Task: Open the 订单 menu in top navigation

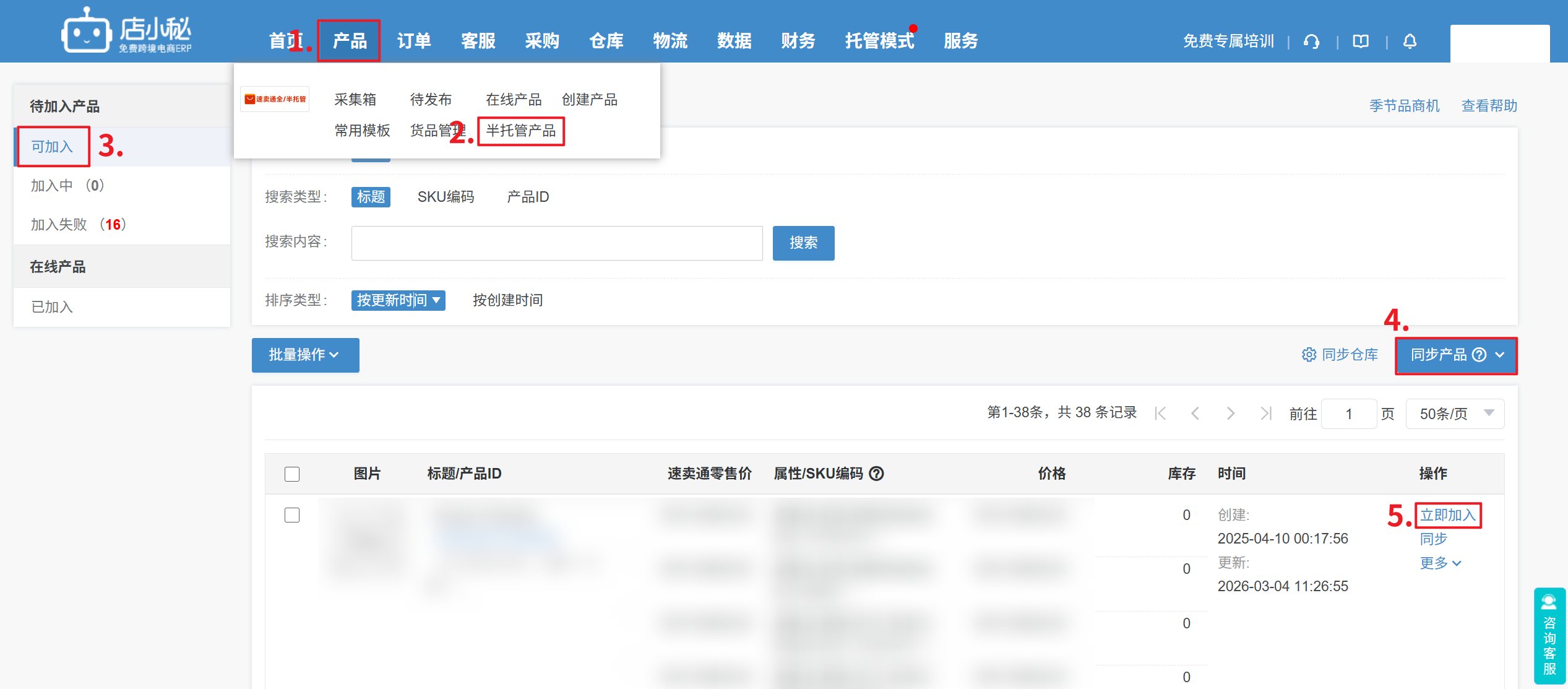Action: click(414, 41)
